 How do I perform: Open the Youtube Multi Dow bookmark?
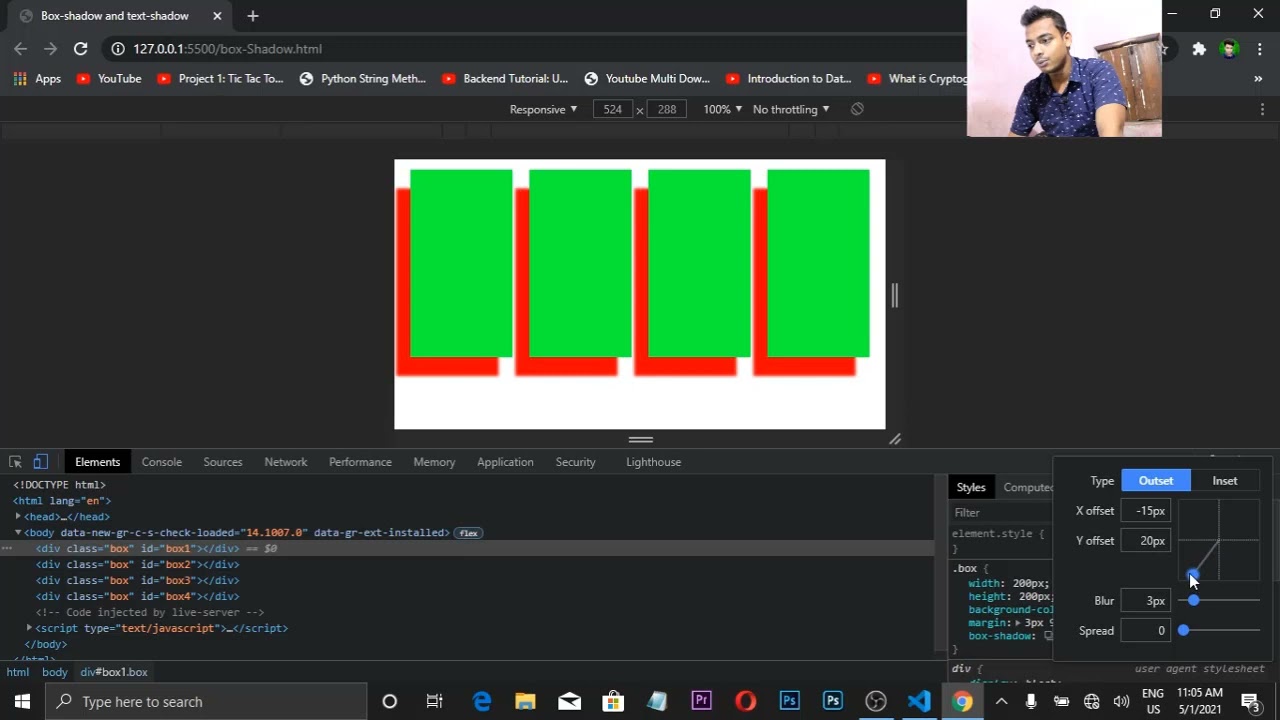[647, 79]
